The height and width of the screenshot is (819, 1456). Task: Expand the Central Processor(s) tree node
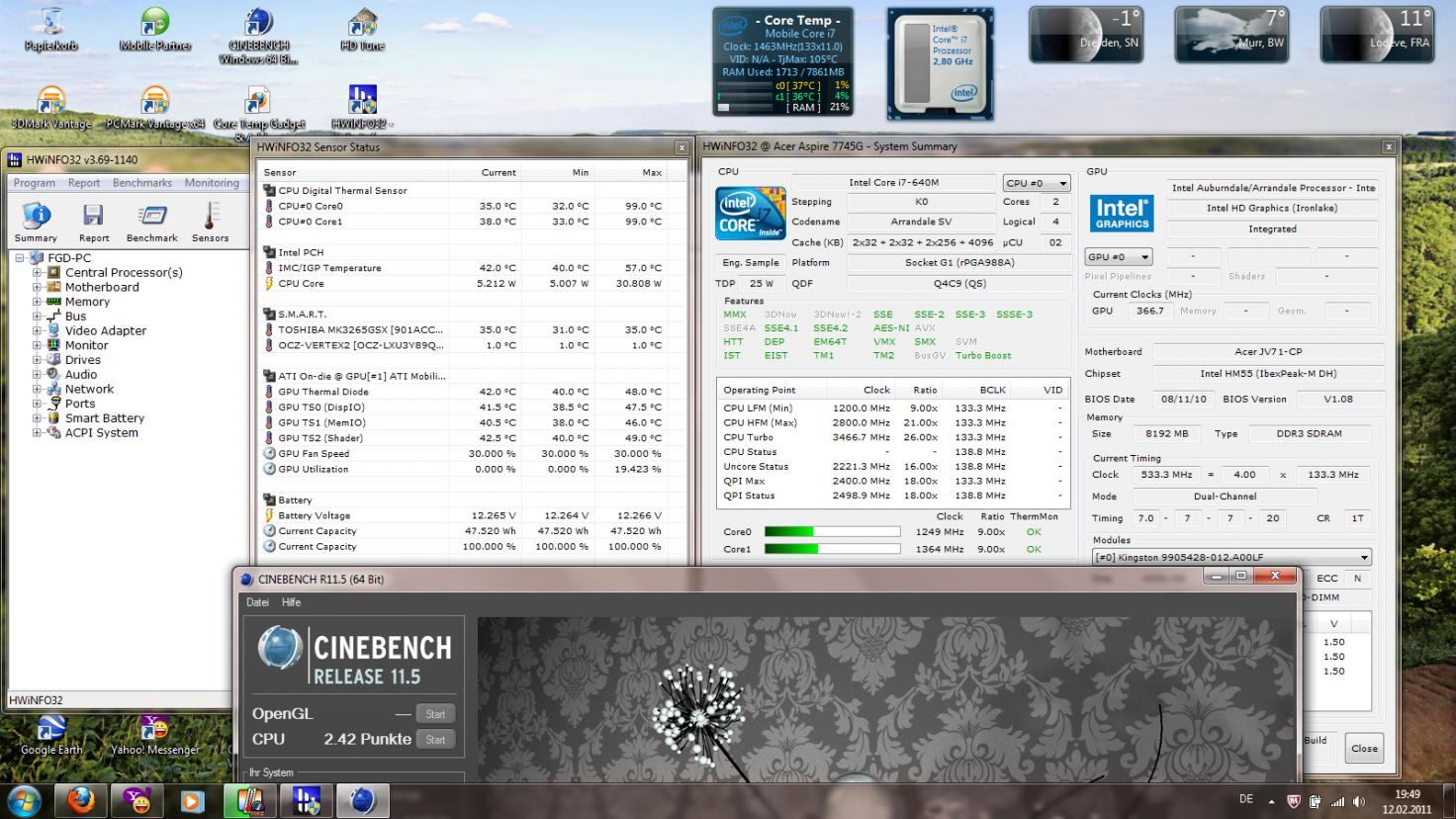pos(37,272)
